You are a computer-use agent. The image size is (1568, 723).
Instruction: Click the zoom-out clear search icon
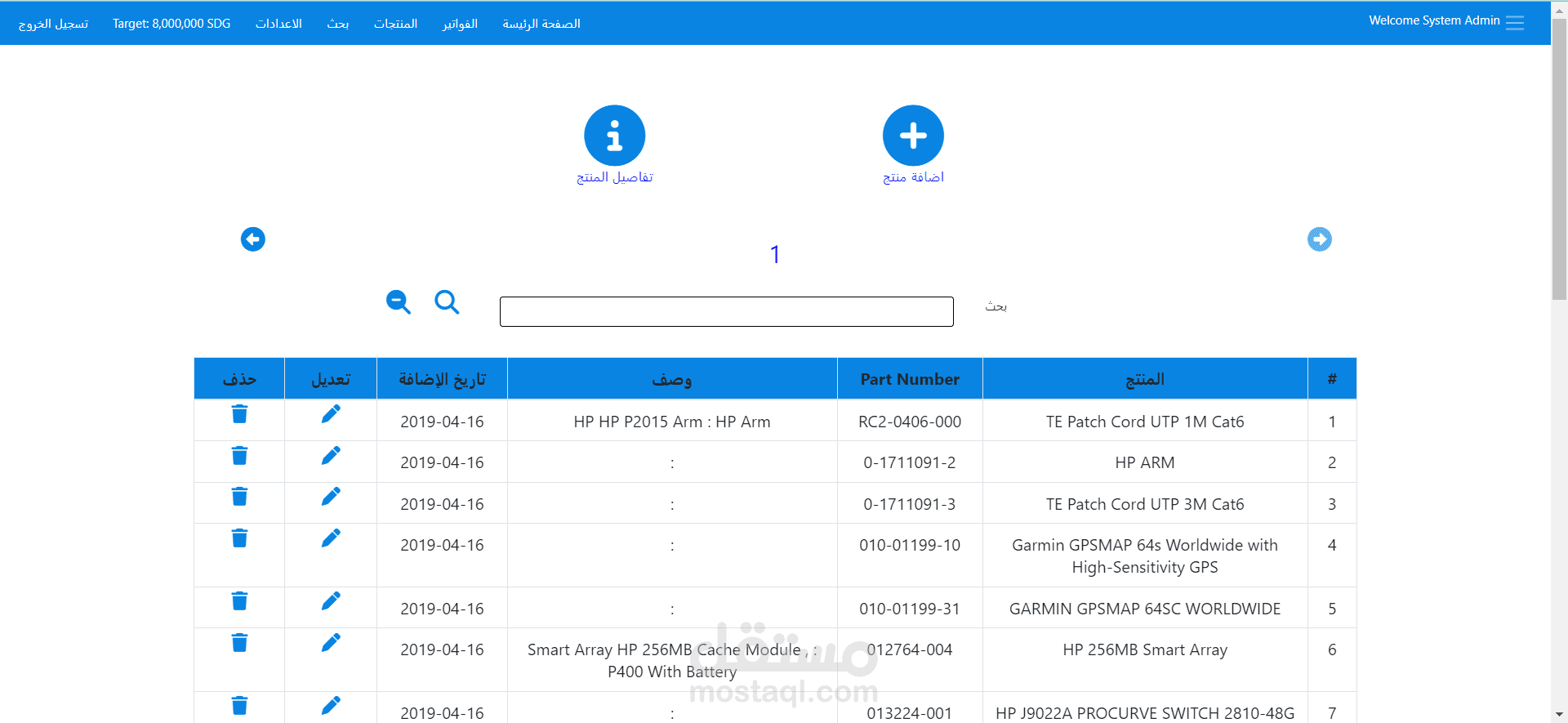click(x=399, y=302)
